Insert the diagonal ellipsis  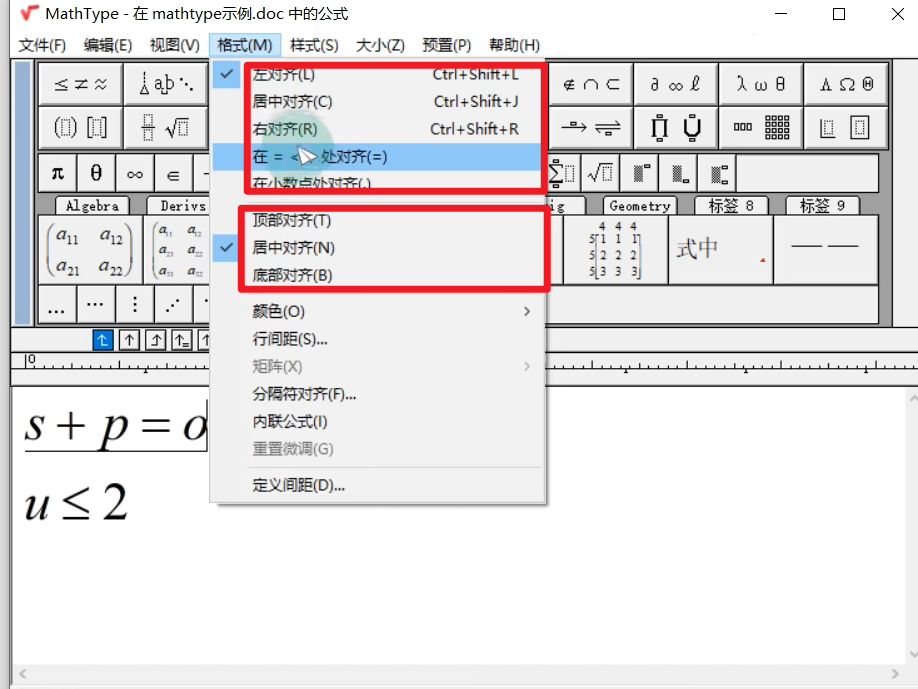click(173, 304)
